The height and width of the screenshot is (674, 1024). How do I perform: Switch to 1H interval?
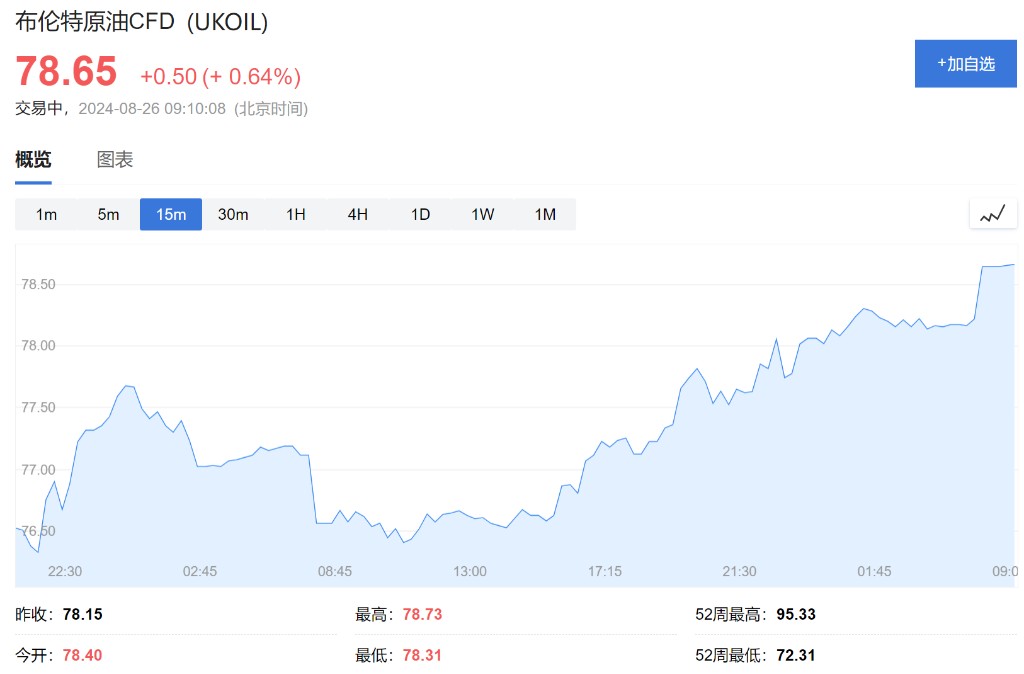click(296, 214)
